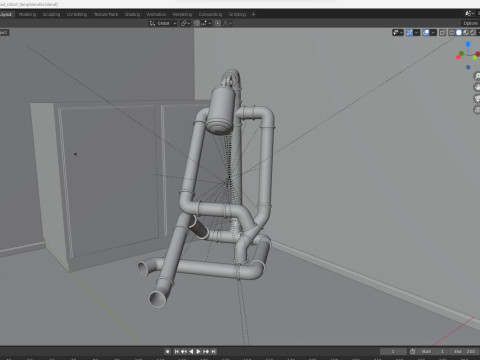Jump to the start frame

coord(177,351)
